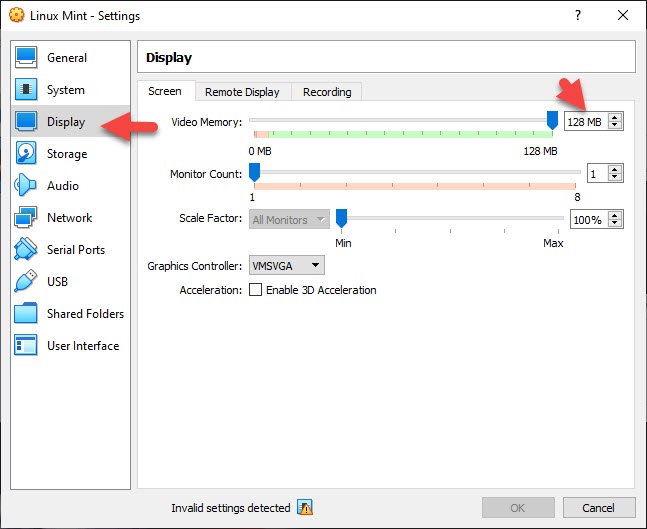Select the Audio speaker icon

pyautogui.click(x=27, y=186)
